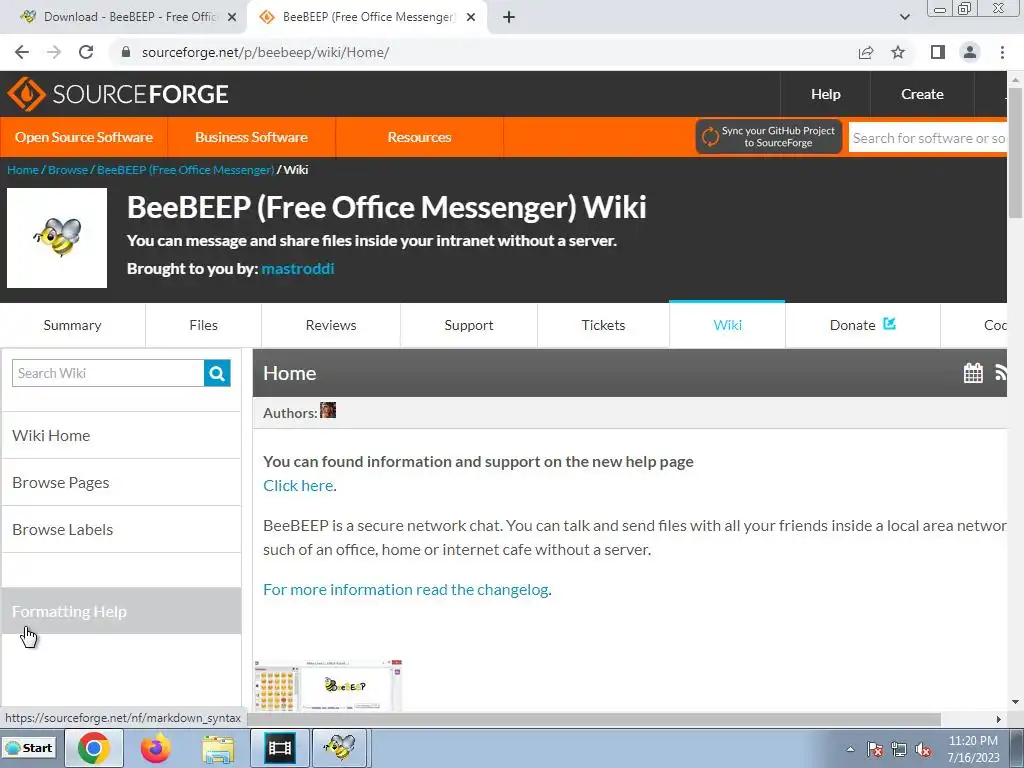Focus the Search for software field
Viewport: 1024px width, 768px height.
click(x=928, y=138)
